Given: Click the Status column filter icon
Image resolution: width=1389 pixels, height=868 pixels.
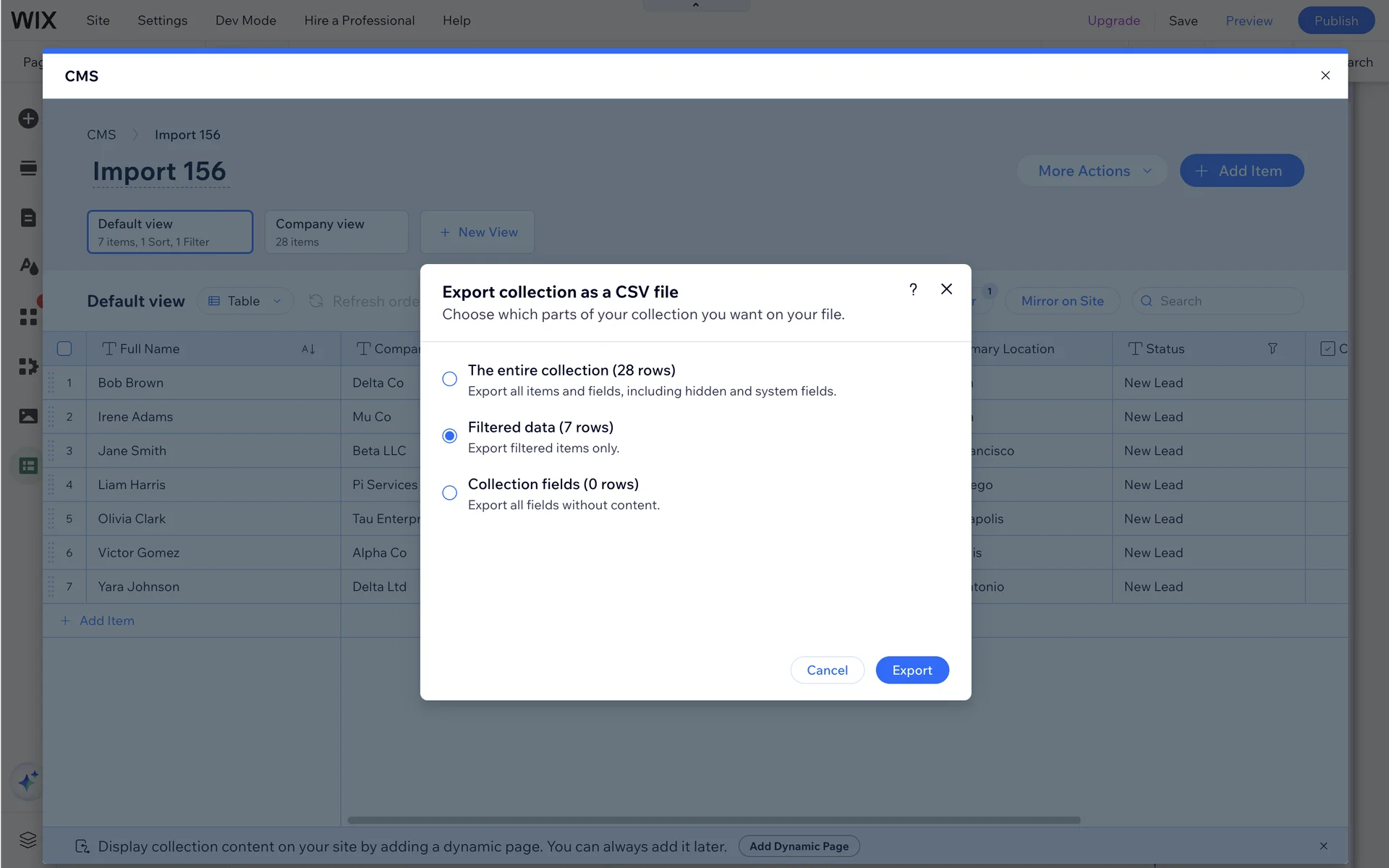Looking at the screenshot, I should click(1273, 349).
